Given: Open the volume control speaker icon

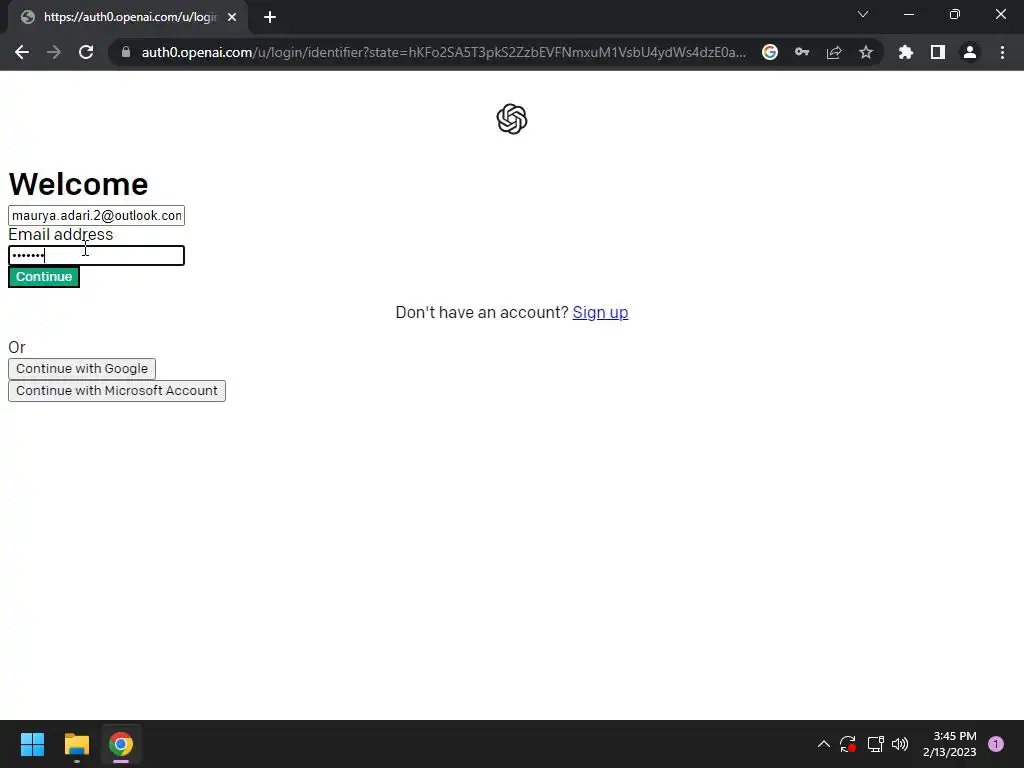Looking at the screenshot, I should [900, 744].
